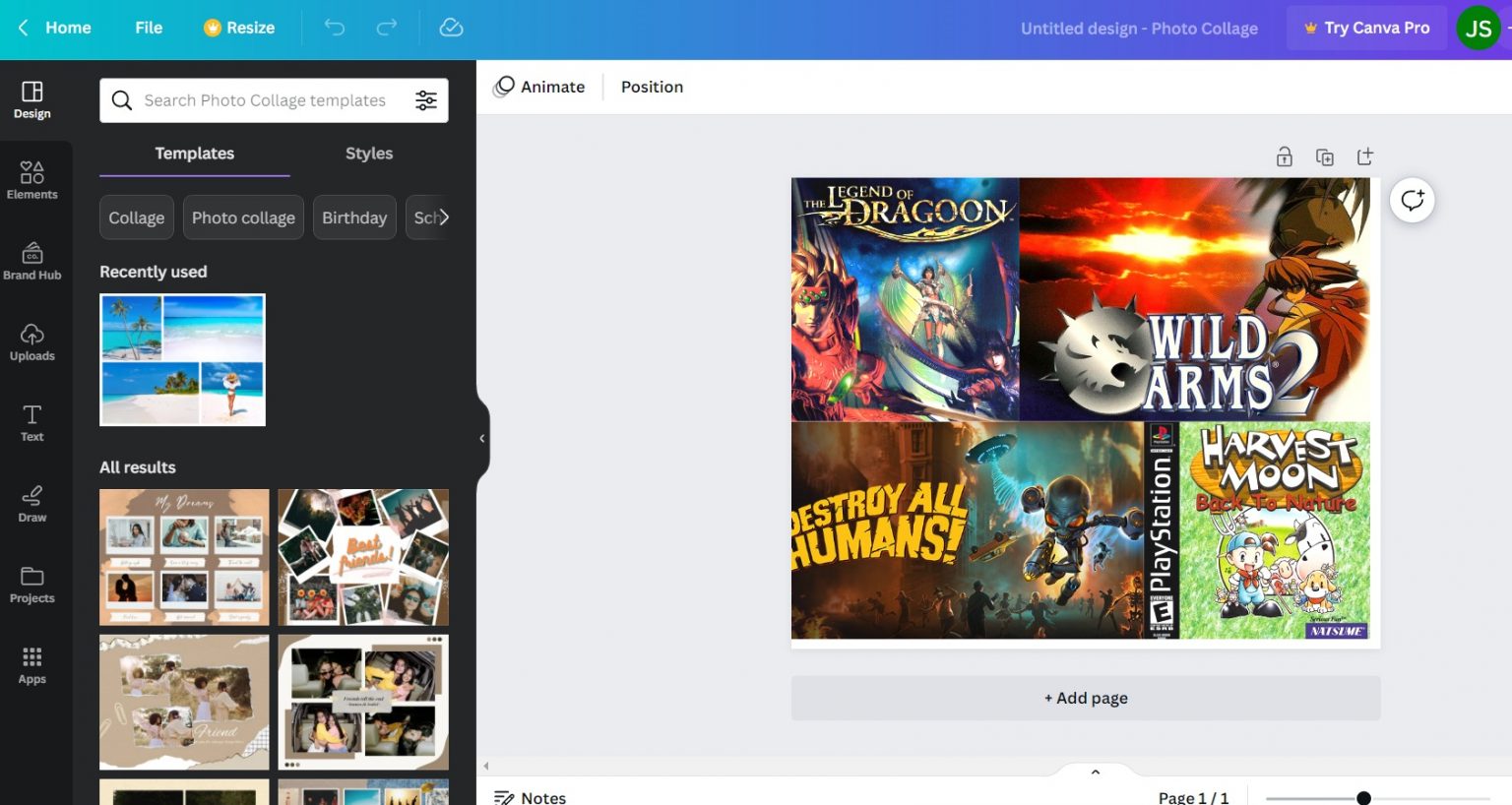Duplicate the page using the copy icon

1325,157
